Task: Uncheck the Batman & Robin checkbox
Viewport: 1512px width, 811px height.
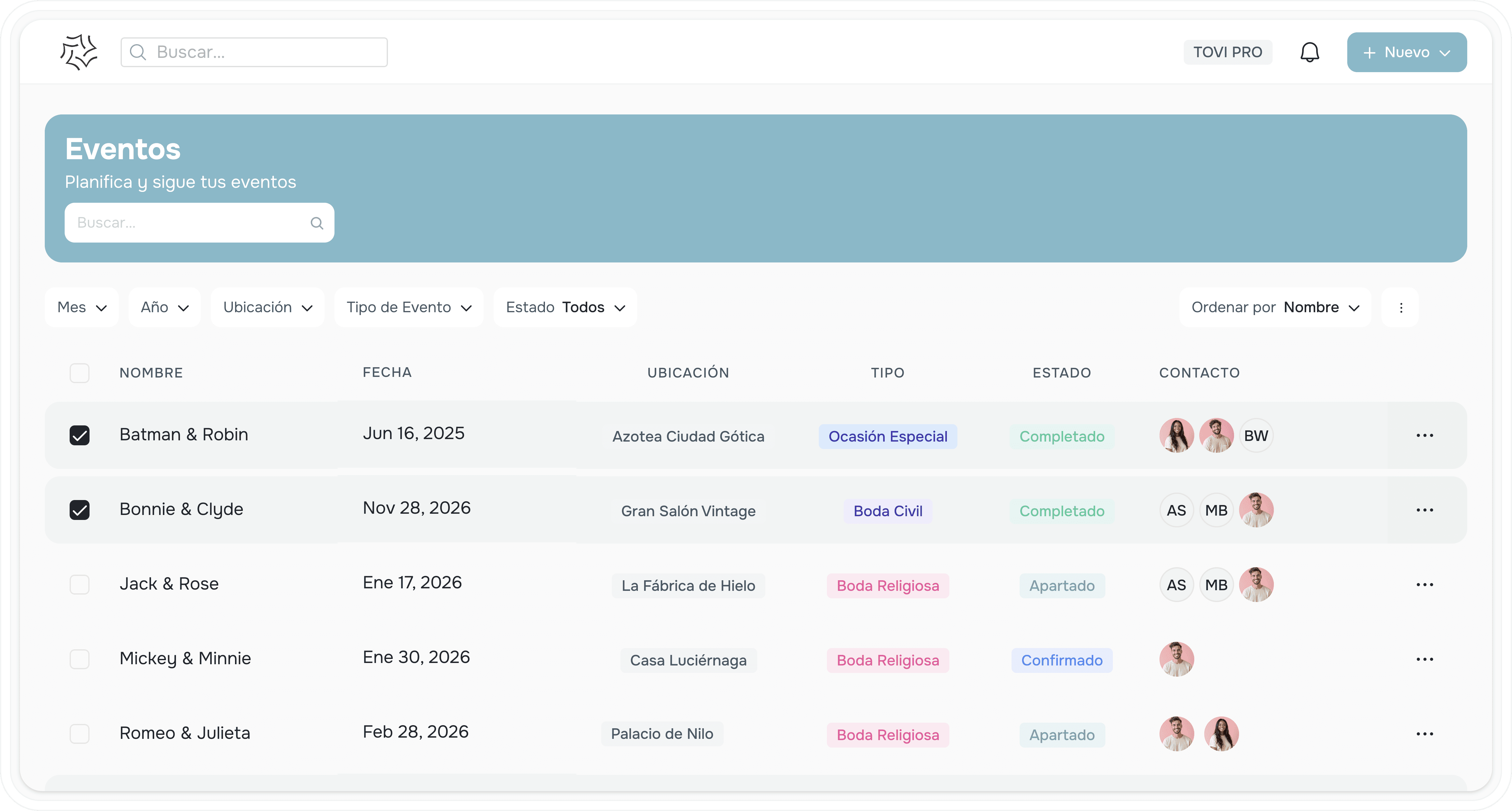Action: coord(79,436)
